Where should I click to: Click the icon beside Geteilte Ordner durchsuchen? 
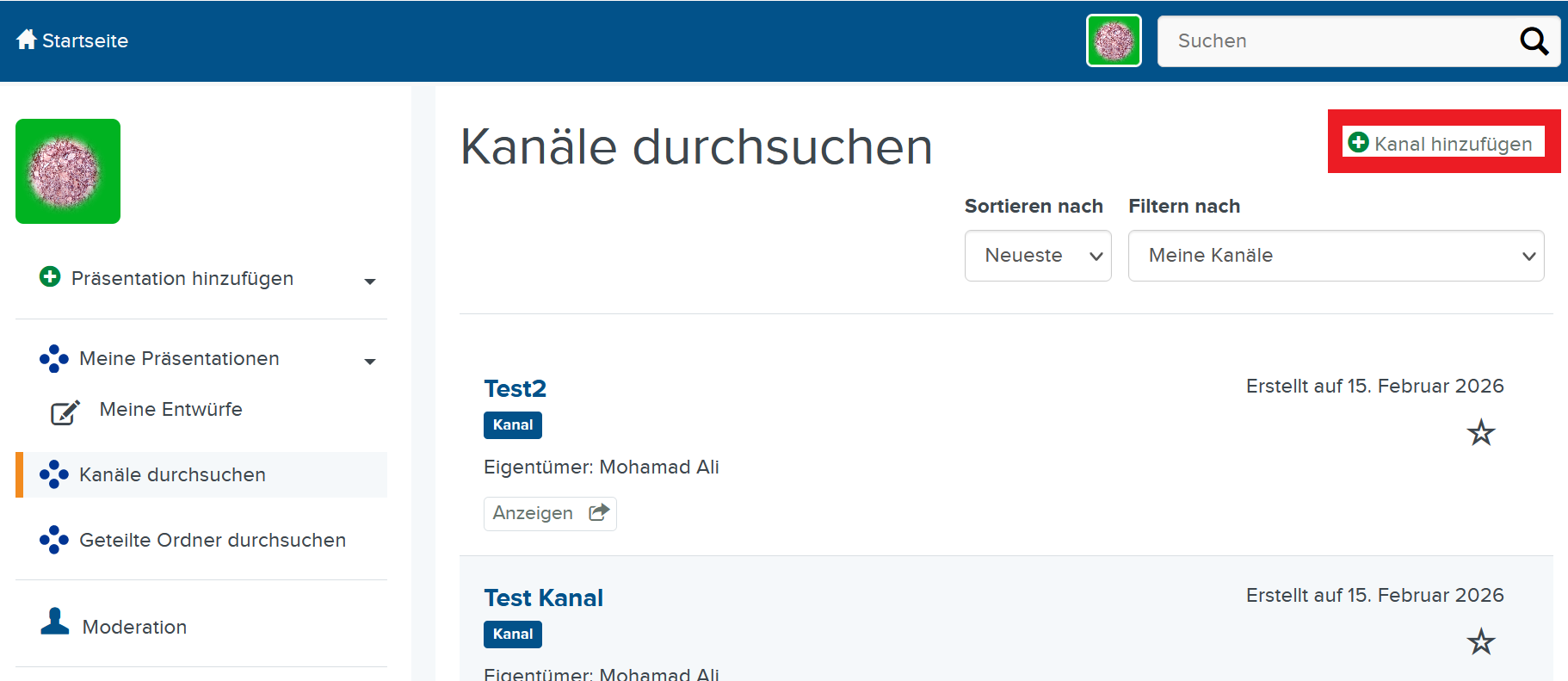point(53,540)
